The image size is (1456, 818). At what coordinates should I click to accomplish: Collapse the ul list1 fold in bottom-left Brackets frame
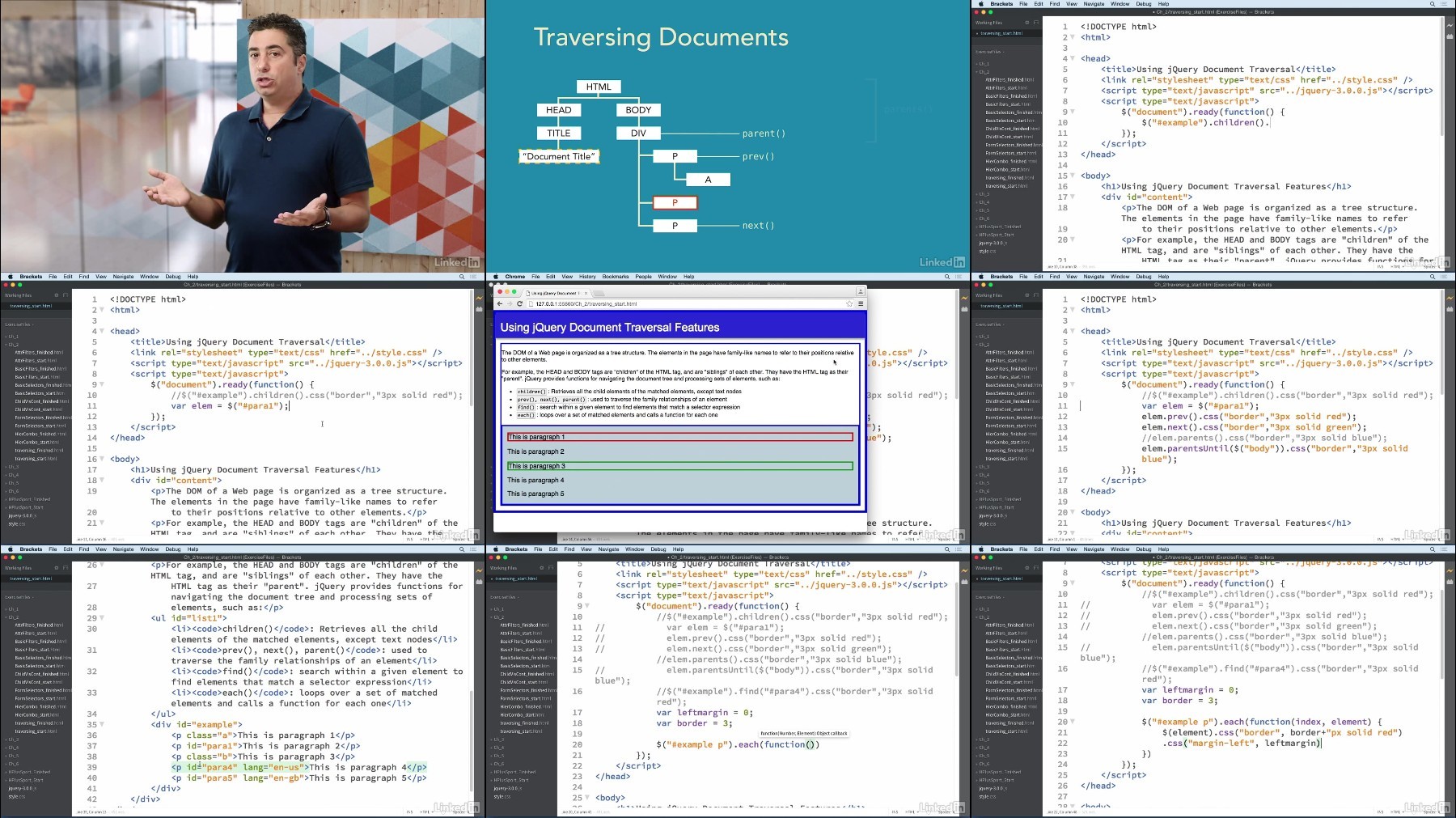(x=102, y=618)
